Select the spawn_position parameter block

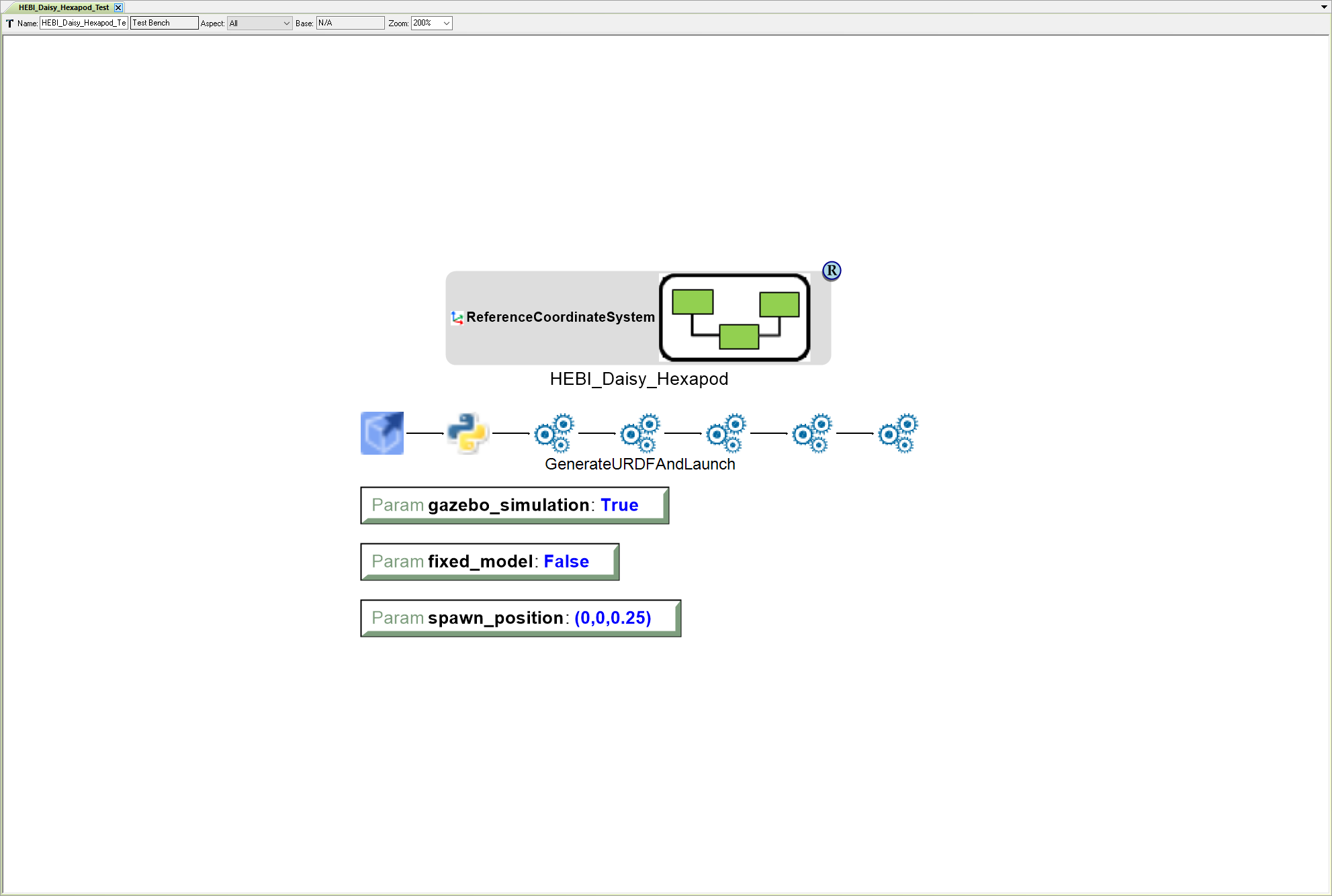pos(520,618)
